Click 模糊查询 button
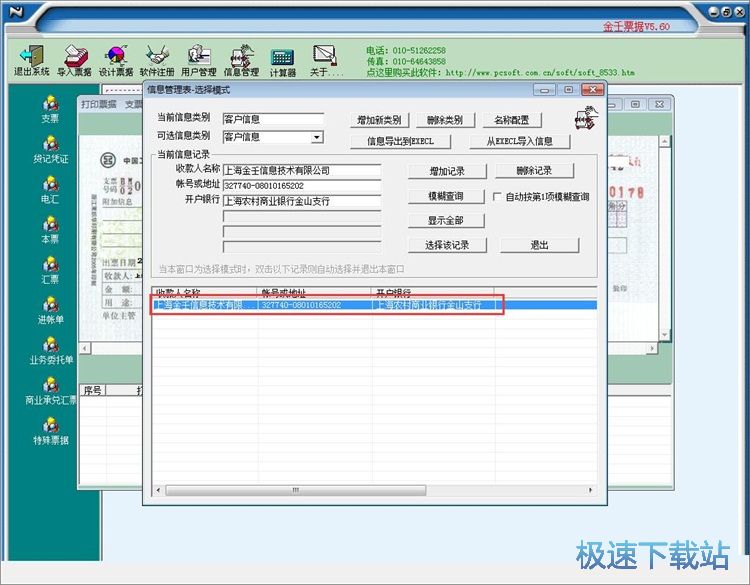Screen dimensions: 750x585 [446, 196]
